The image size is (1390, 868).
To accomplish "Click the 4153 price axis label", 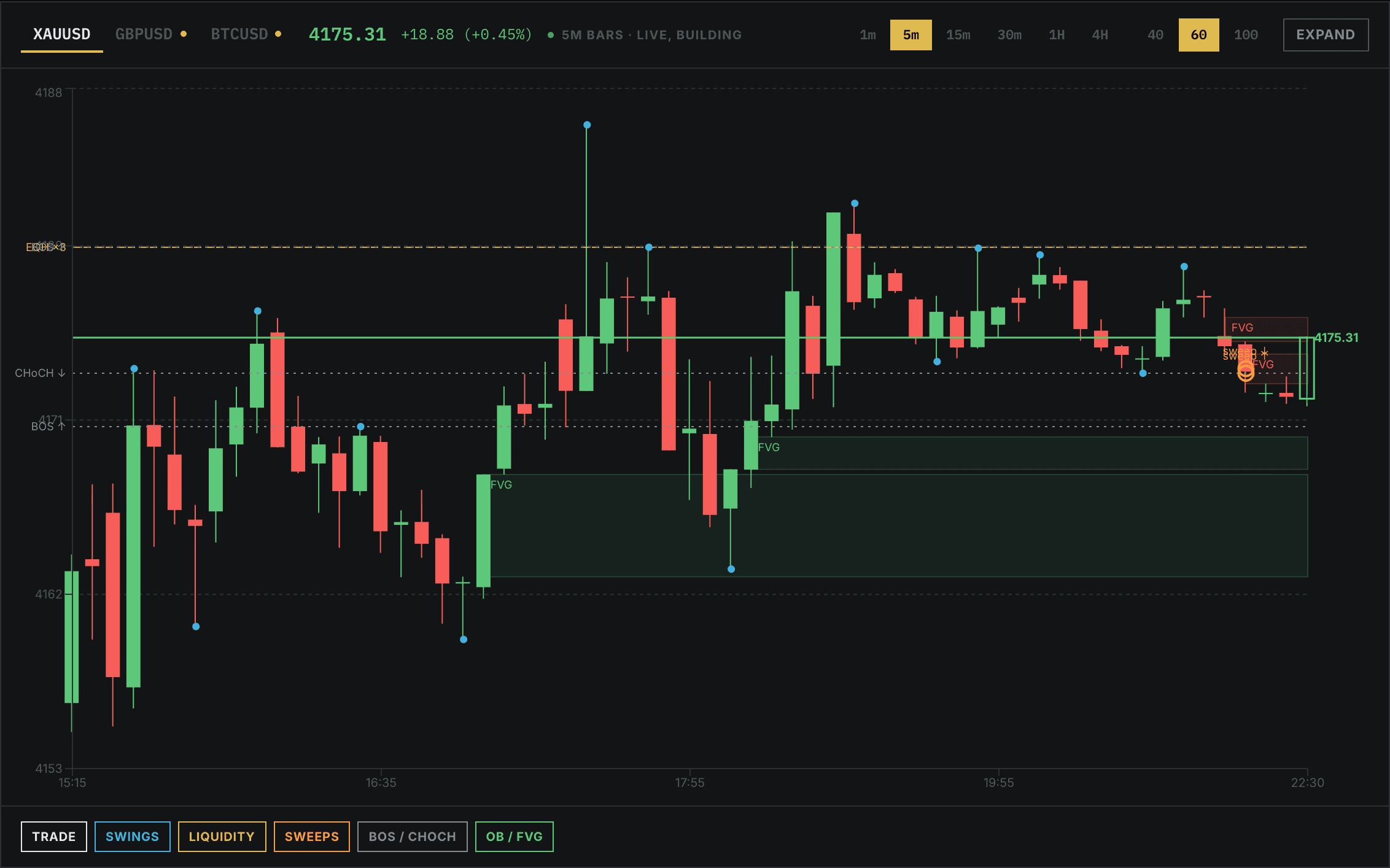I will [49, 769].
